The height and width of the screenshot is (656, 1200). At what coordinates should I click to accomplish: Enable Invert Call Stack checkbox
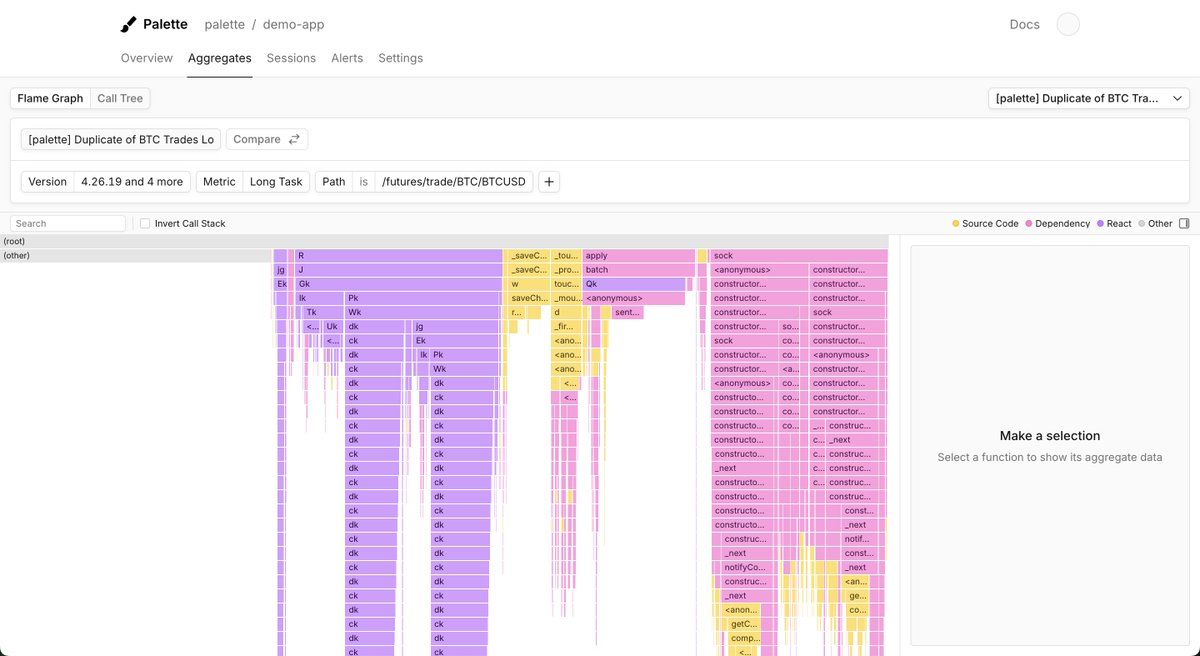[x=145, y=224]
